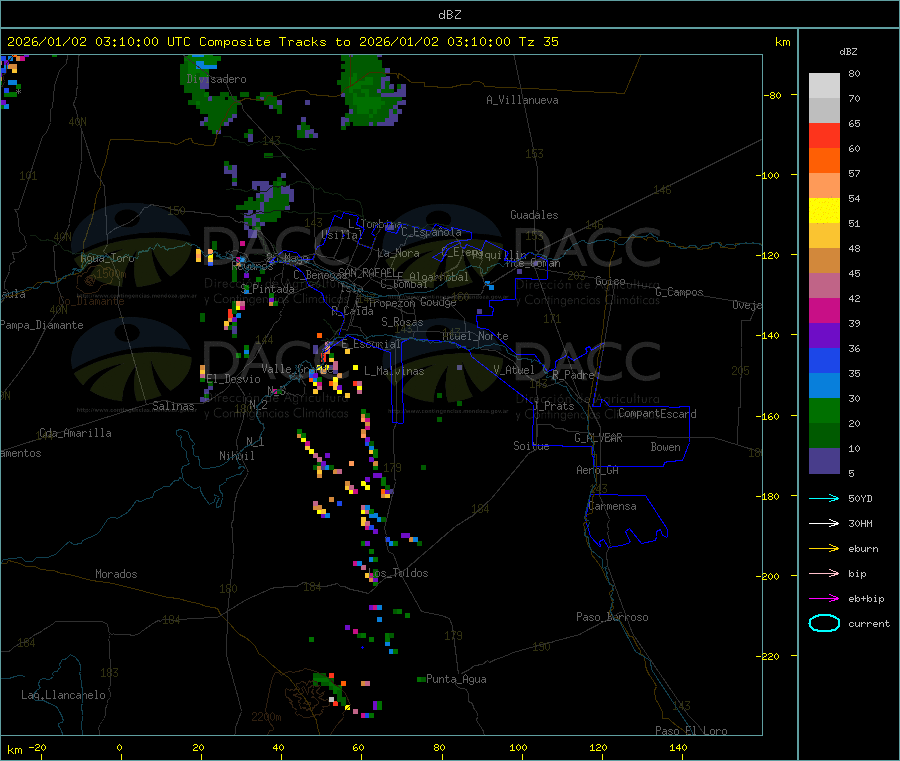The image size is (900, 761).
Task: Click the 57 dBZ light orange swatch
Action: (824, 185)
